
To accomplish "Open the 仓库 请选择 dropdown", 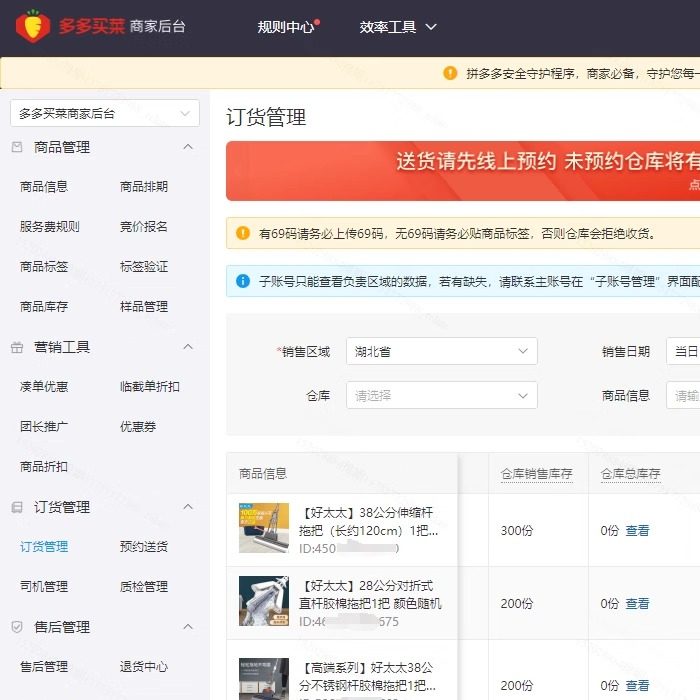I will click(x=442, y=395).
